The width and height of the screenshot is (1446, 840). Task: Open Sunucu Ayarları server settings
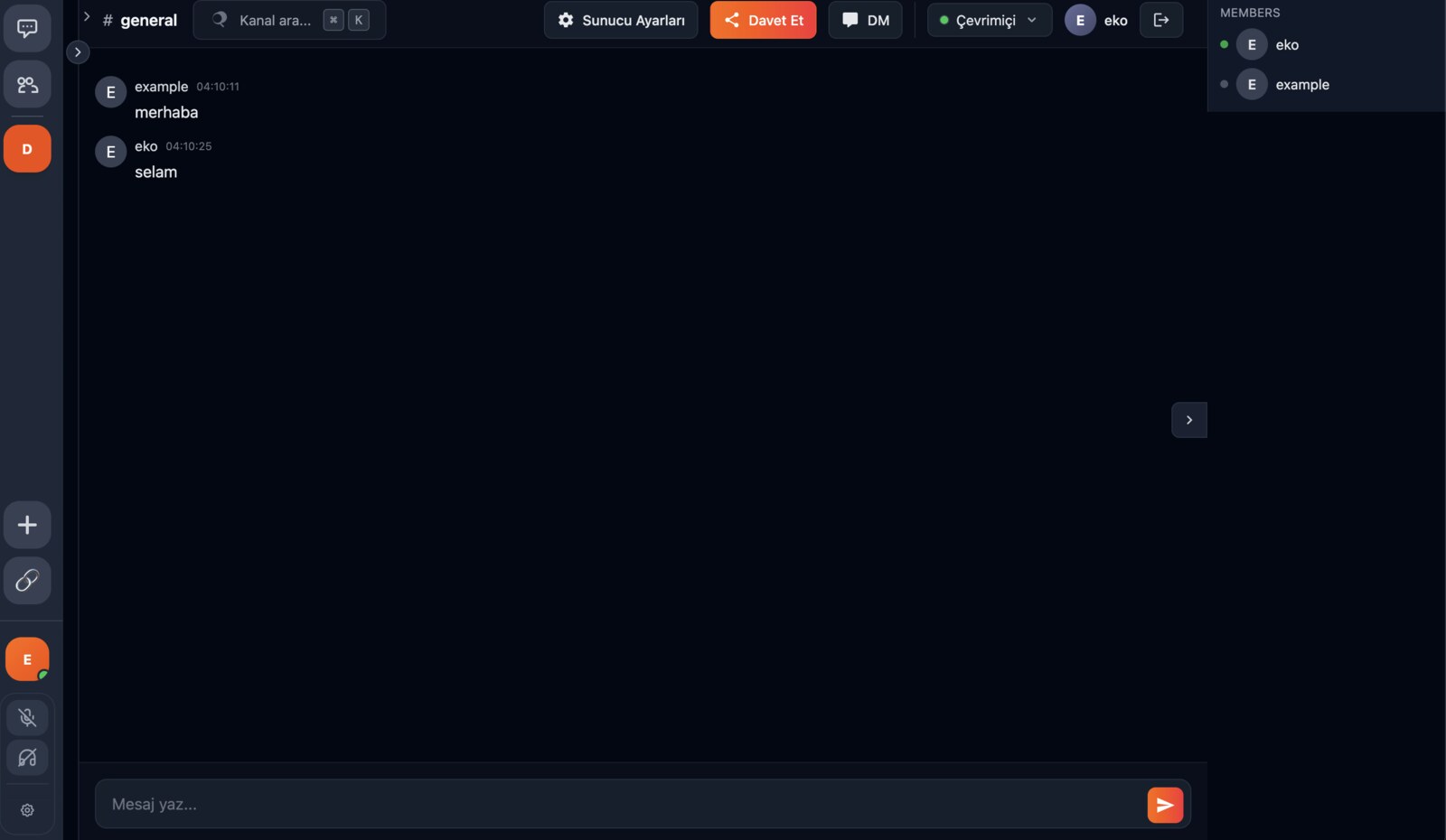tap(621, 20)
